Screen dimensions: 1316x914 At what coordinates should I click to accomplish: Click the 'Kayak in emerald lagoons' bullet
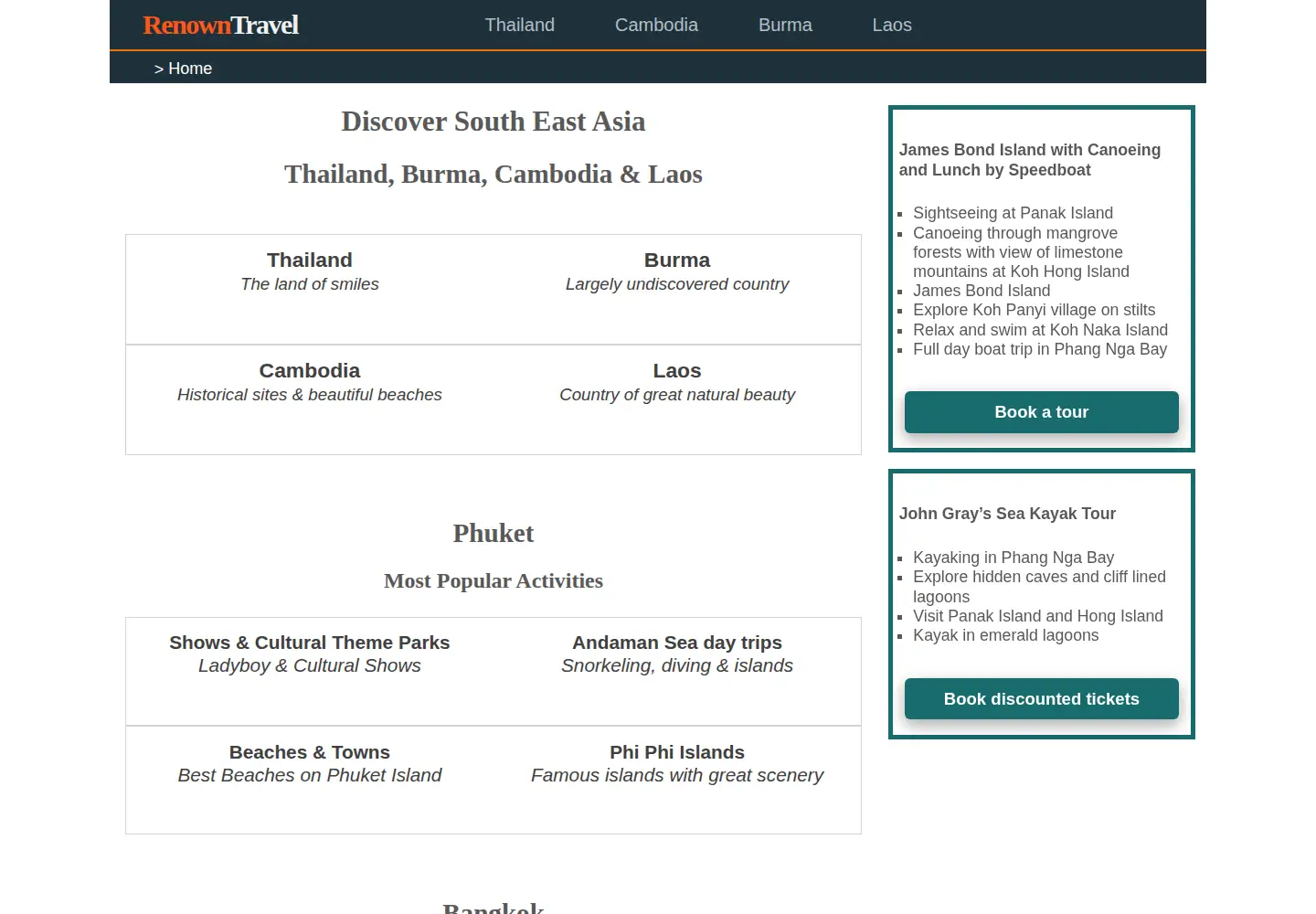[x=1005, y=635]
